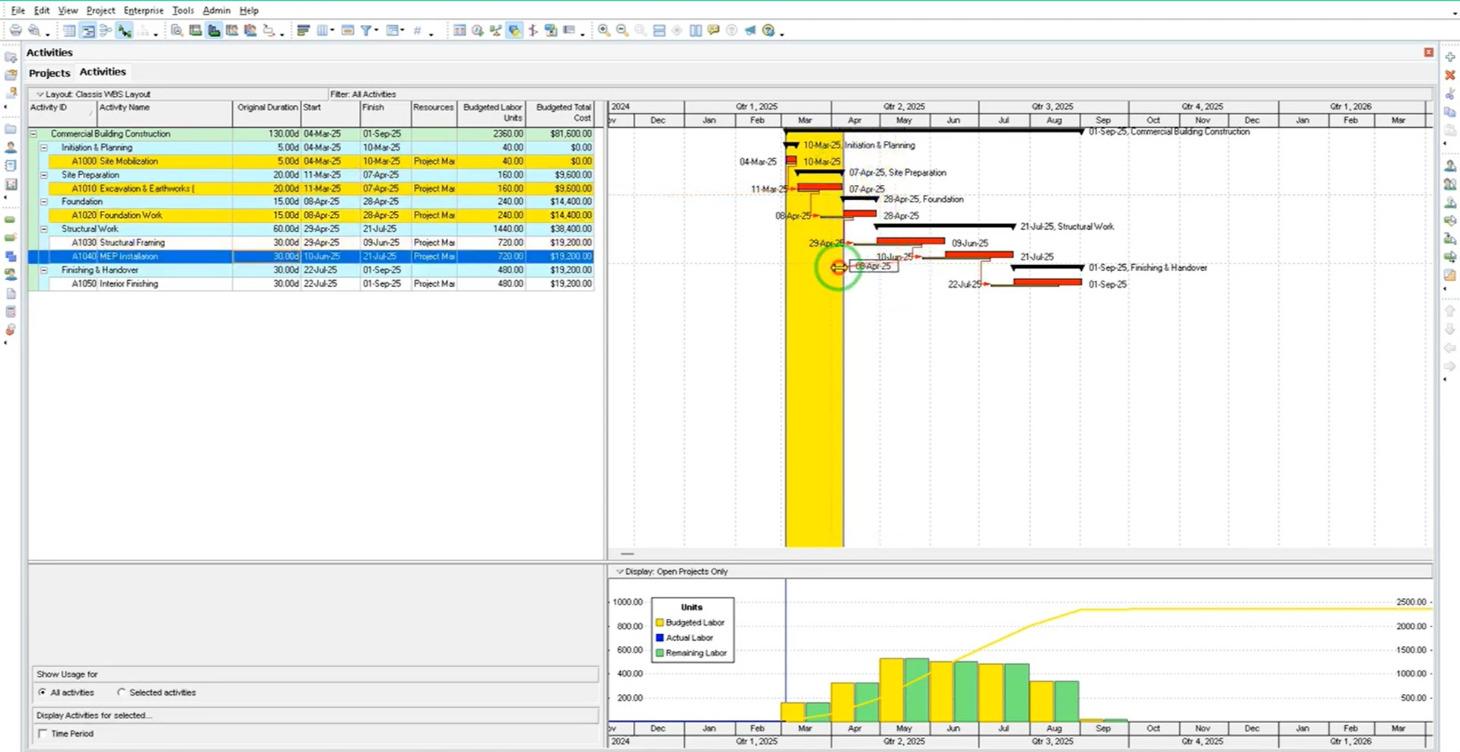Click the move-right arrow icon on right bar
The image size is (1460, 752).
(1450, 367)
